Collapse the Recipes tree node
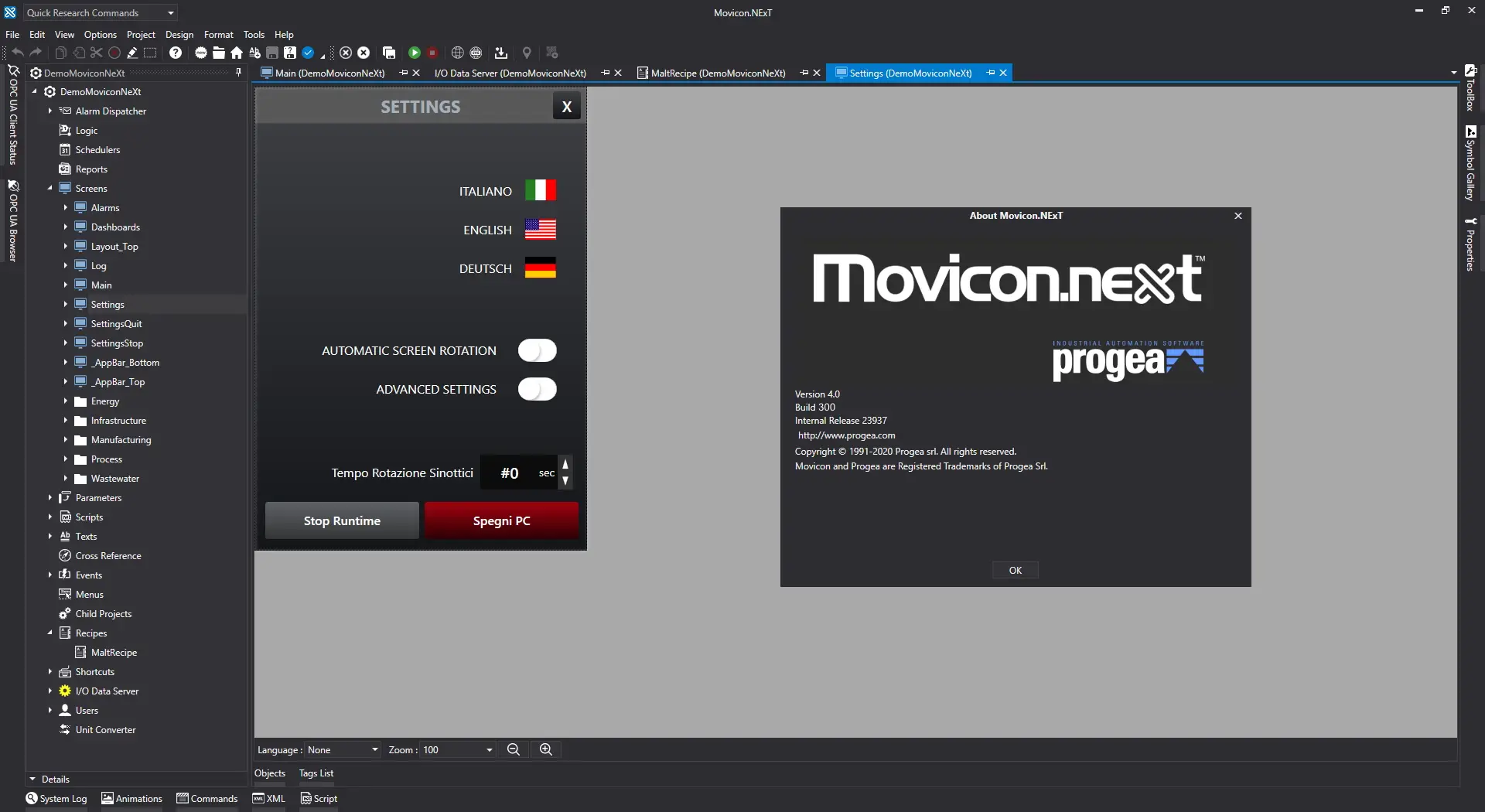The image size is (1485, 812). pyautogui.click(x=50, y=633)
